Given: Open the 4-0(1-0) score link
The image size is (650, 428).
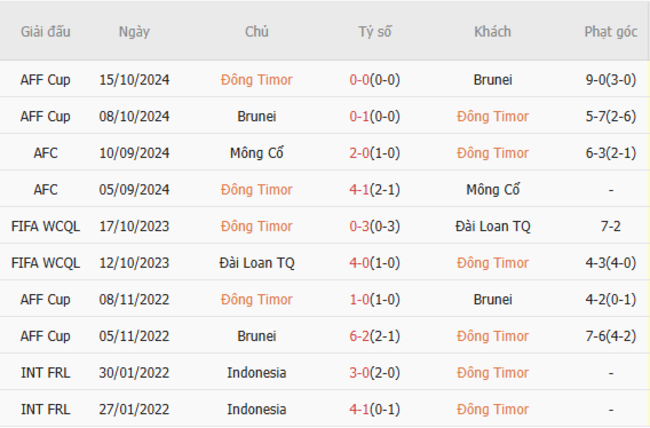Looking at the screenshot, I should coord(375,263).
